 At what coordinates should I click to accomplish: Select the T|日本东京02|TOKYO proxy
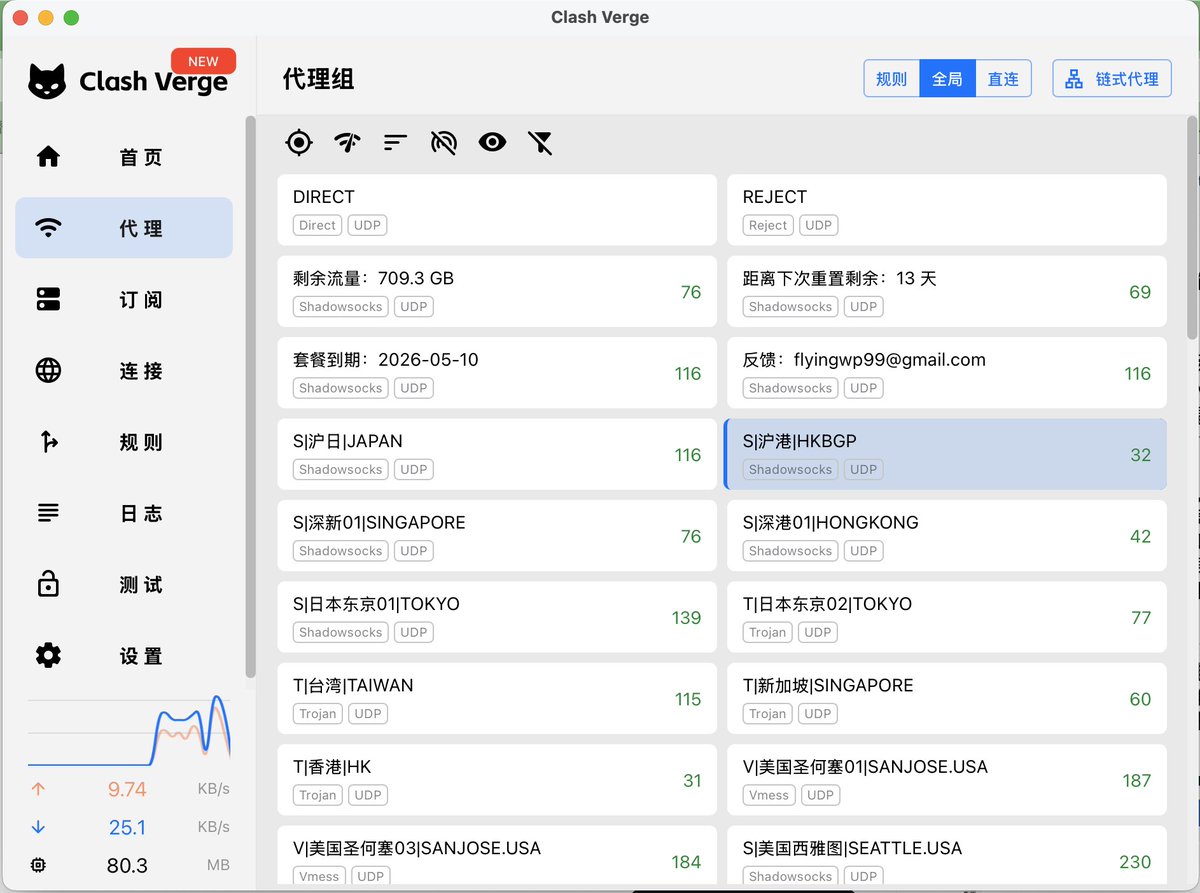click(x=946, y=617)
